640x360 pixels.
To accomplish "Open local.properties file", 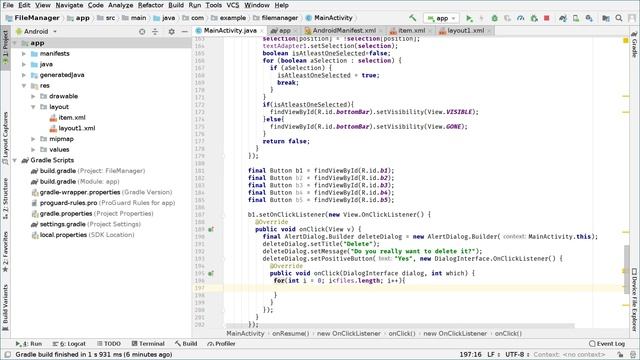I will pos(83,235).
